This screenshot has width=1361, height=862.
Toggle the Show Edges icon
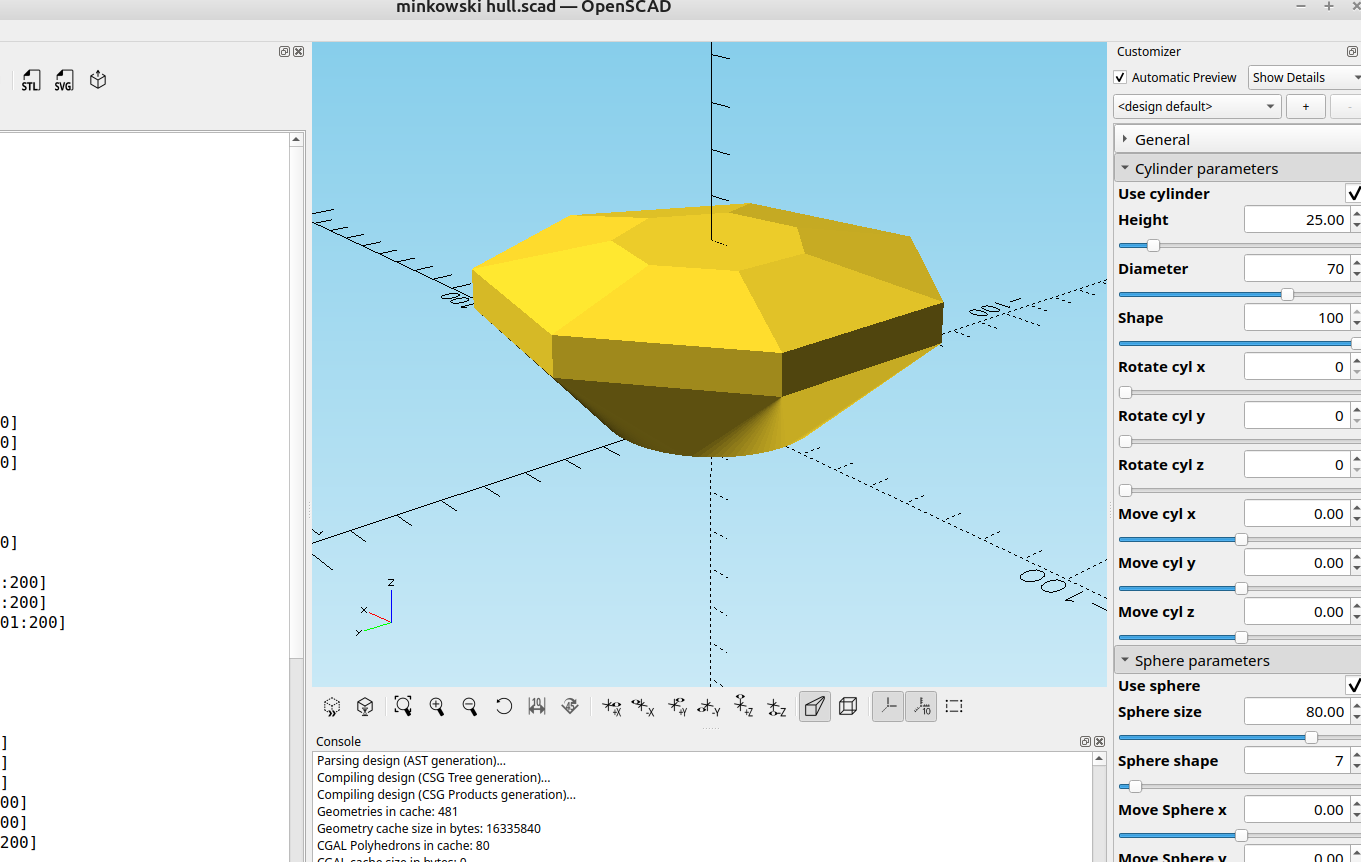[x=954, y=706]
